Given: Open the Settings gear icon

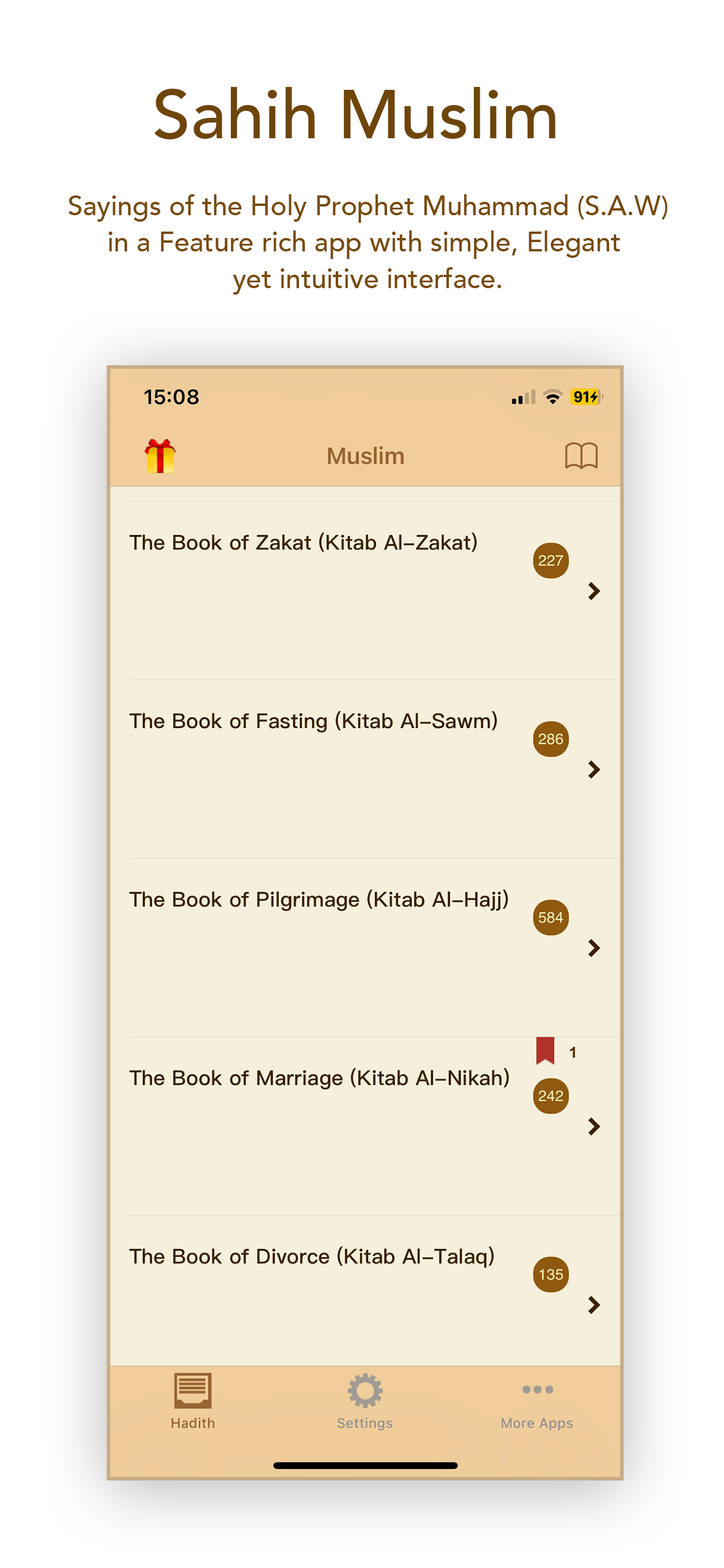Looking at the screenshot, I should [x=365, y=1389].
